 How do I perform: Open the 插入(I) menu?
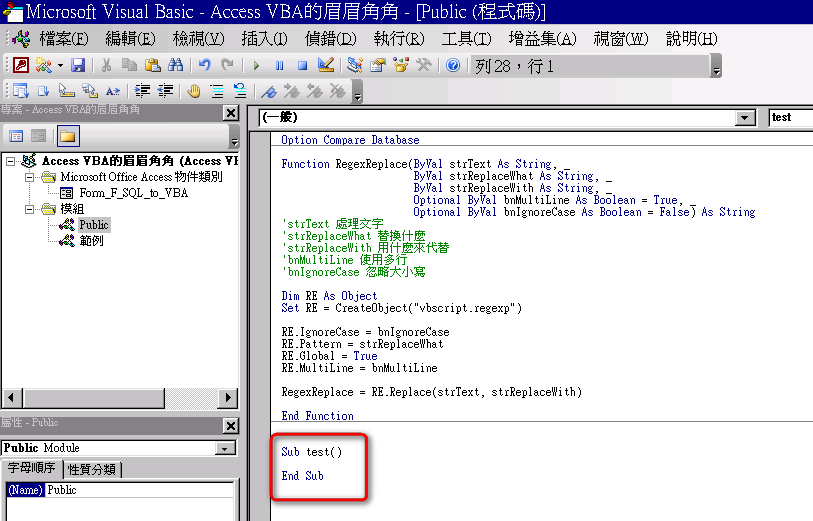pyautogui.click(x=264, y=39)
